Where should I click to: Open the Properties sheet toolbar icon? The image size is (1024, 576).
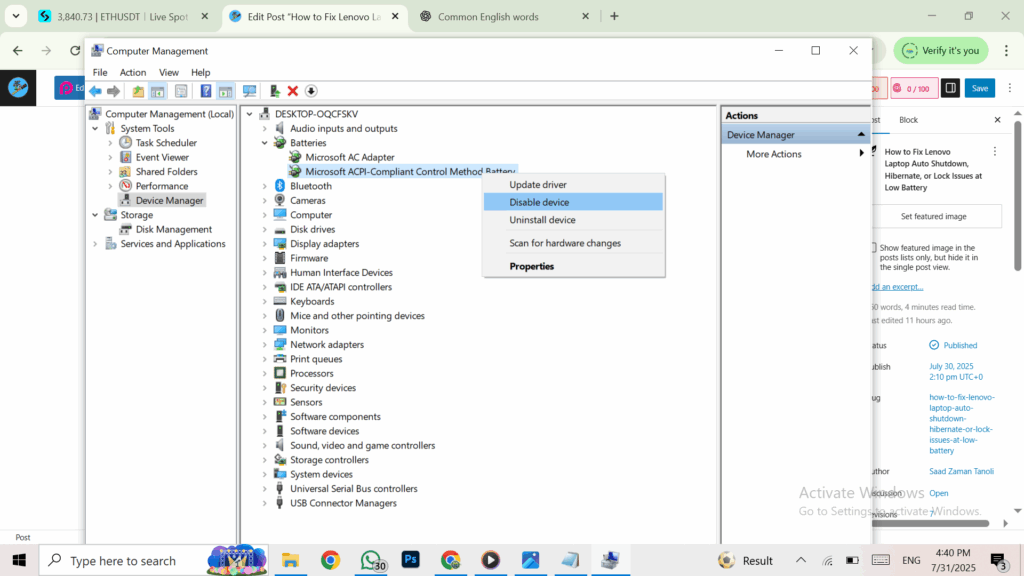click(x=181, y=91)
